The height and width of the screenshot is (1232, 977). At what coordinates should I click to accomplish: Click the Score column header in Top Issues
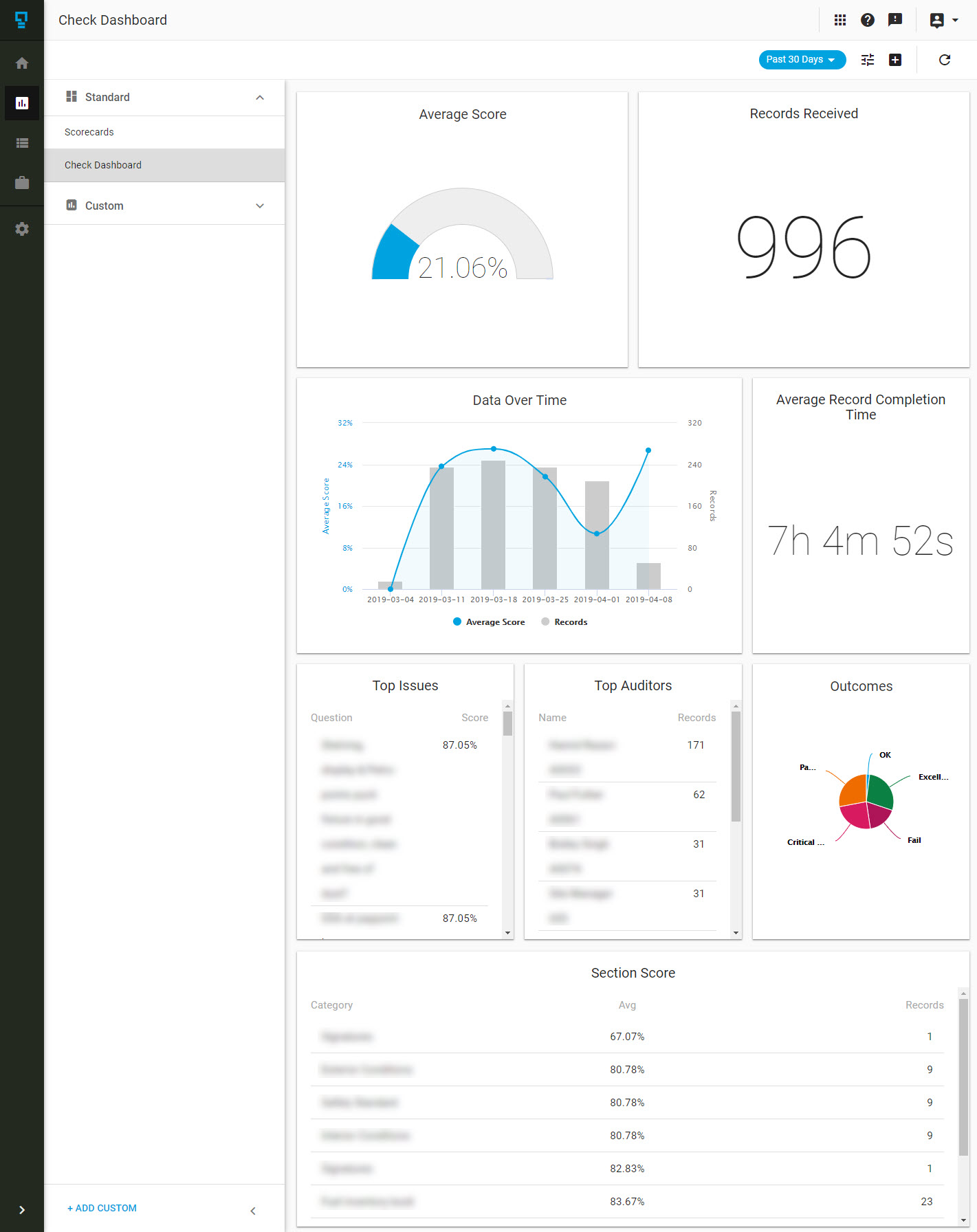[474, 718]
